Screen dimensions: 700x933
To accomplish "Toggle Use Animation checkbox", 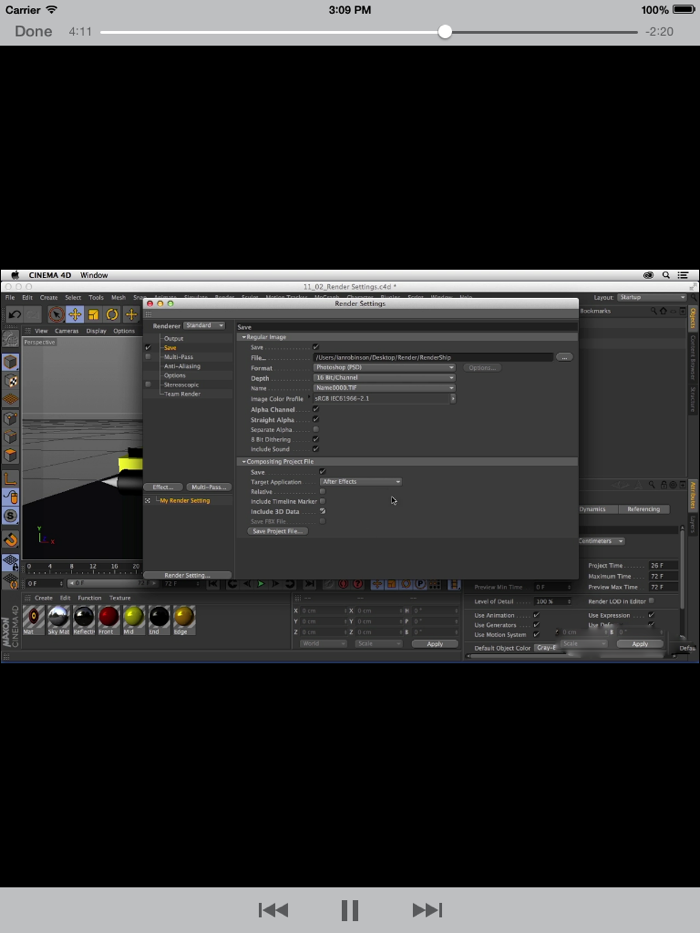I will (536, 615).
